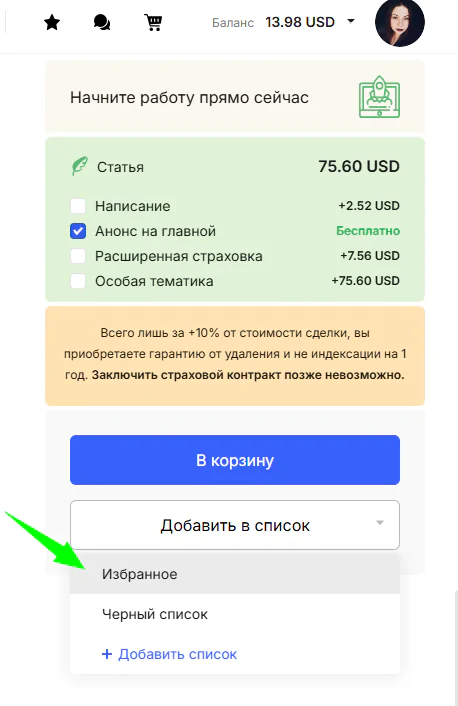Image resolution: width=458 pixels, height=706 pixels.
Task: Enable the Написание checkbox
Action: (78, 206)
